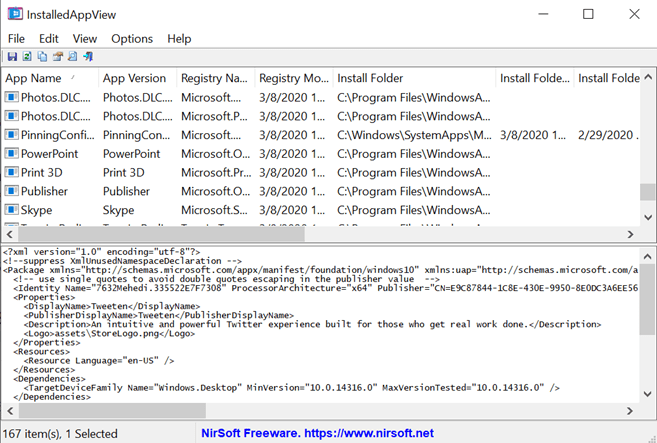The height and width of the screenshot is (443, 657).
Task: Click the XML pane horizontal scroll right arrow
Action: tap(630, 411)
